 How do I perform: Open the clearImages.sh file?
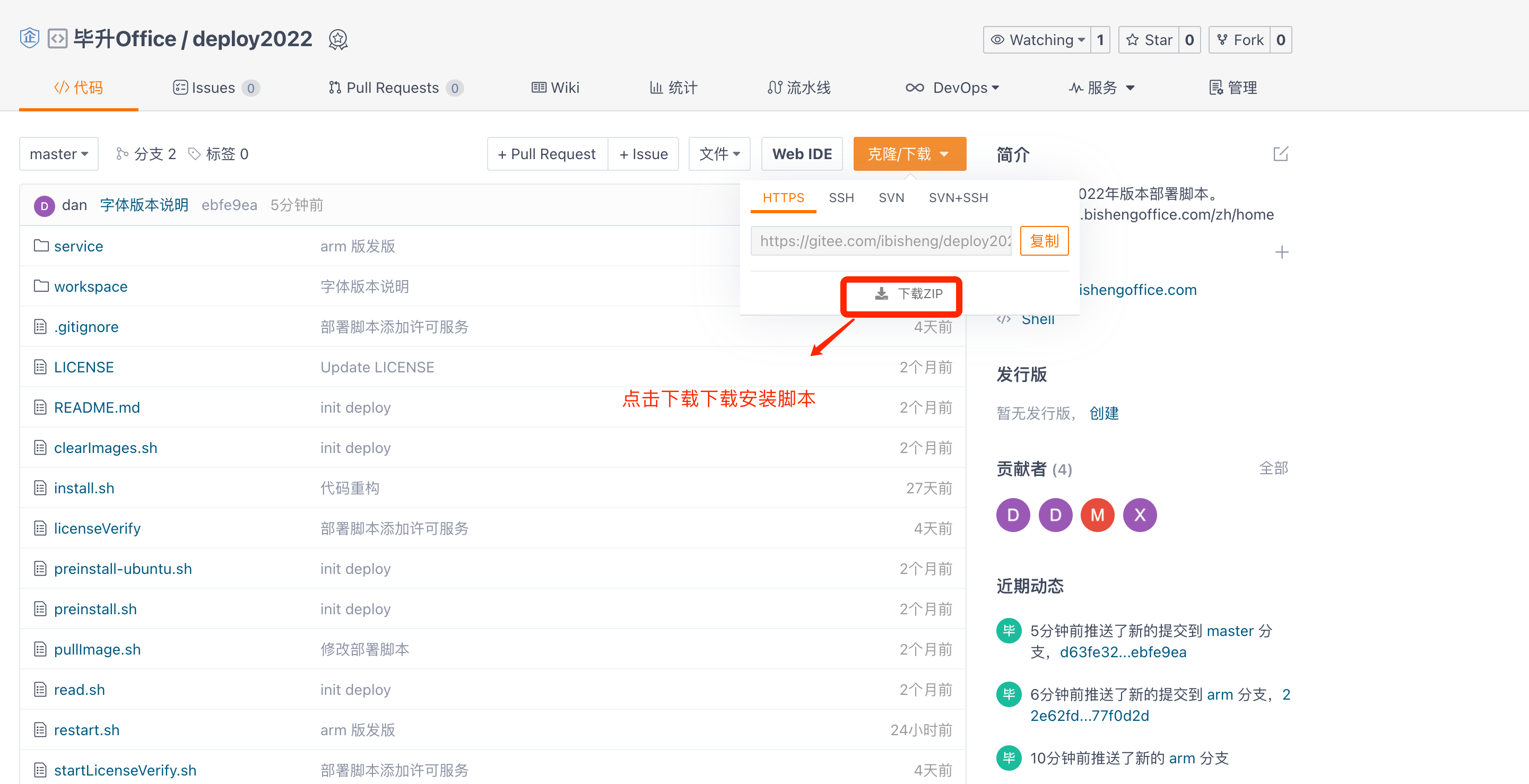(106, 448)
